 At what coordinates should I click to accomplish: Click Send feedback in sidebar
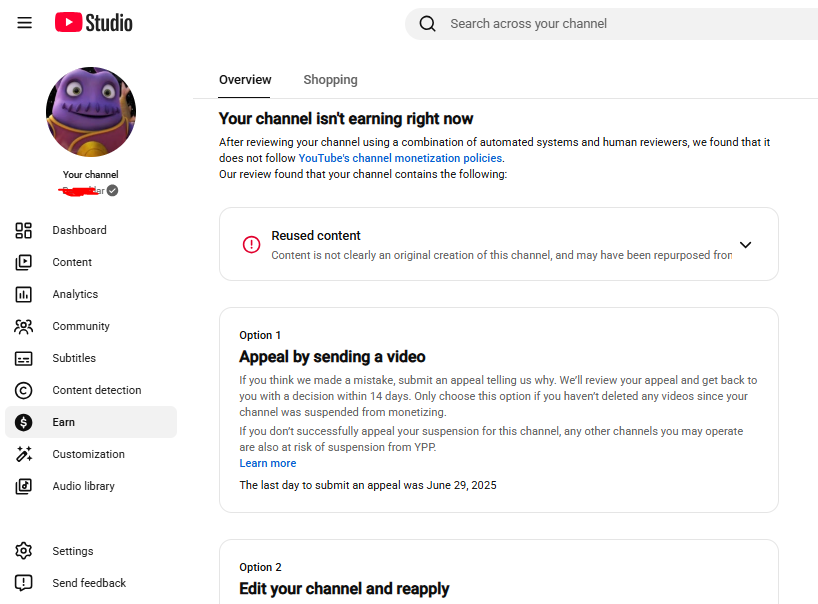[91, 583]
